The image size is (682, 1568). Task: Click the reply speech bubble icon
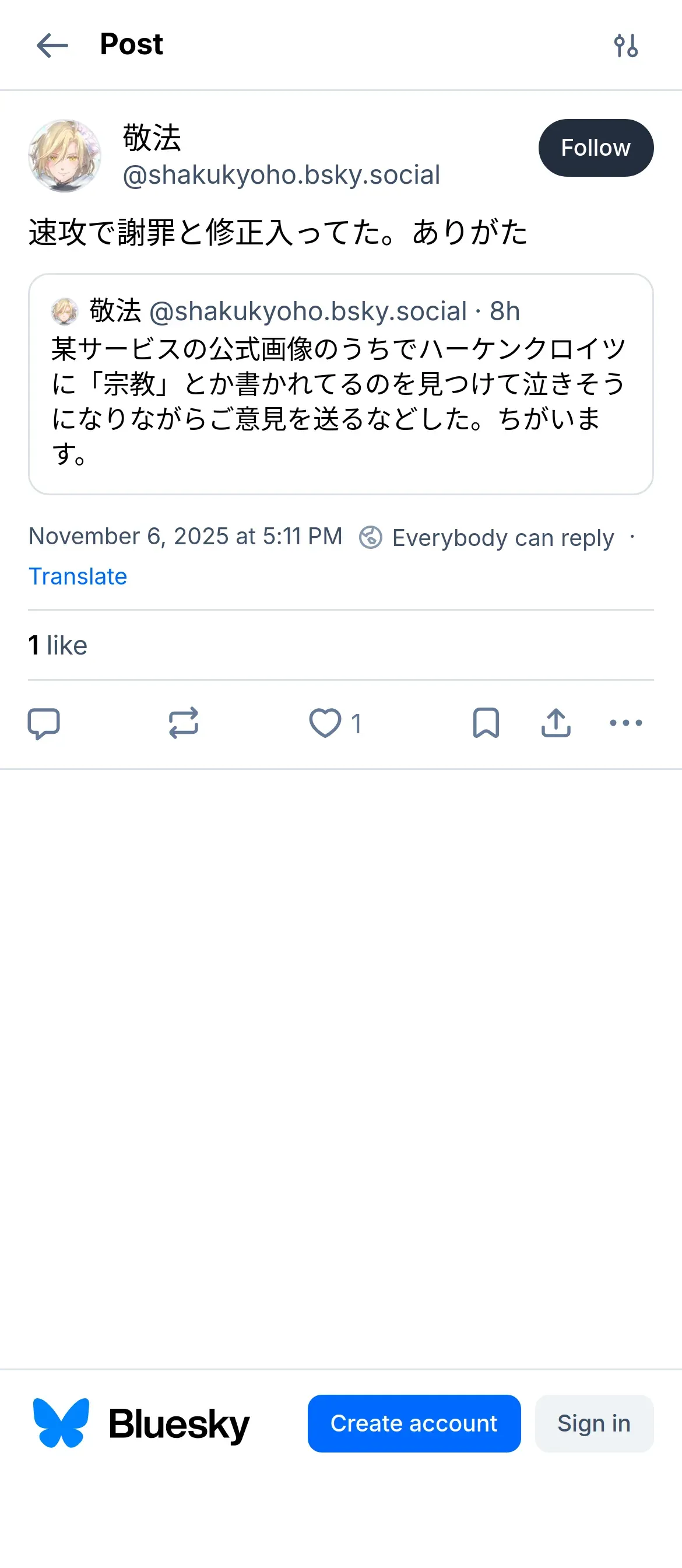(44, 723)
